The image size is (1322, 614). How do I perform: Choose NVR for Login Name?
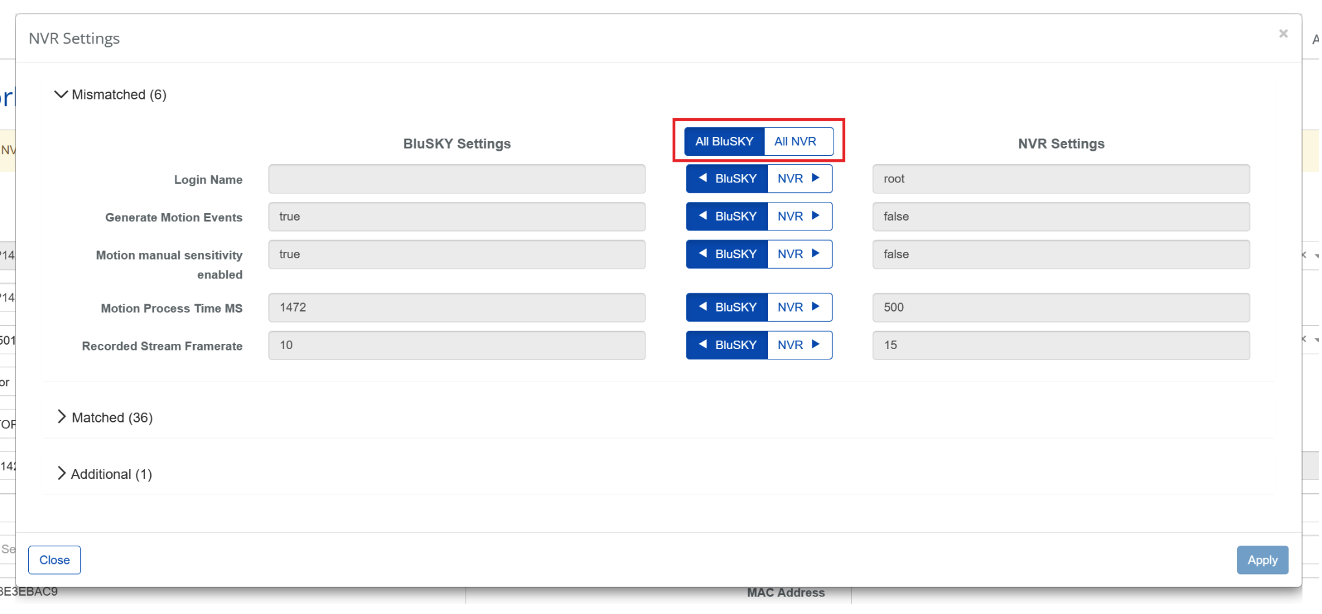tap(799, 179)
